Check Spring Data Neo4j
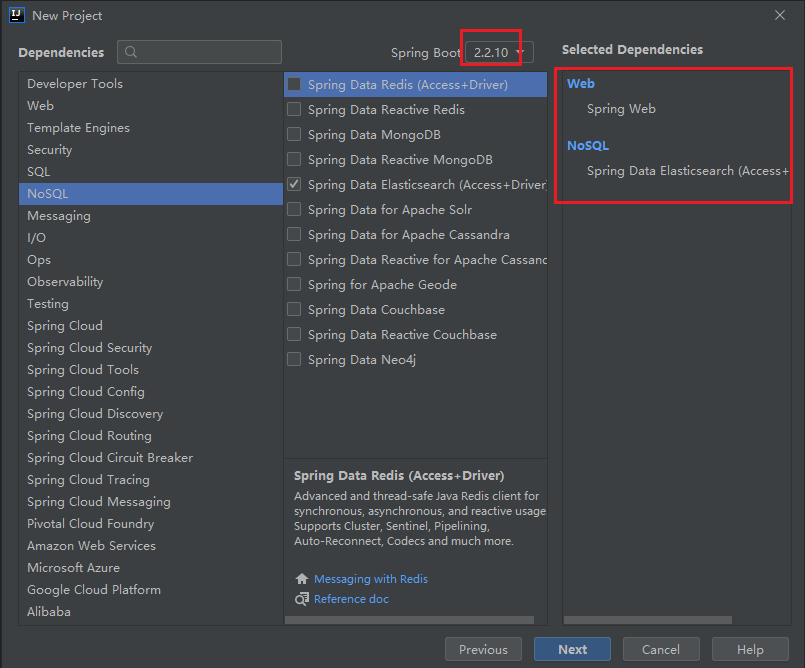This screenshot has height=668, width=805. (x=294, y=359)
